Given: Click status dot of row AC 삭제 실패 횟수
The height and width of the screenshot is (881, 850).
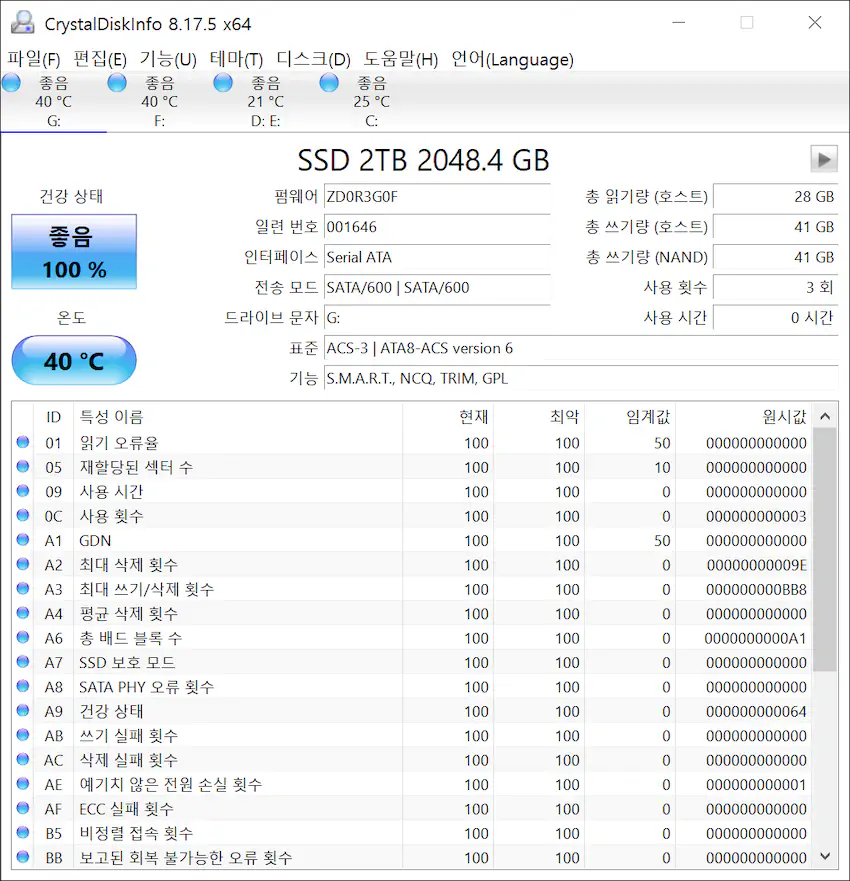Looking at the screenshot, I should coord(23,759).
